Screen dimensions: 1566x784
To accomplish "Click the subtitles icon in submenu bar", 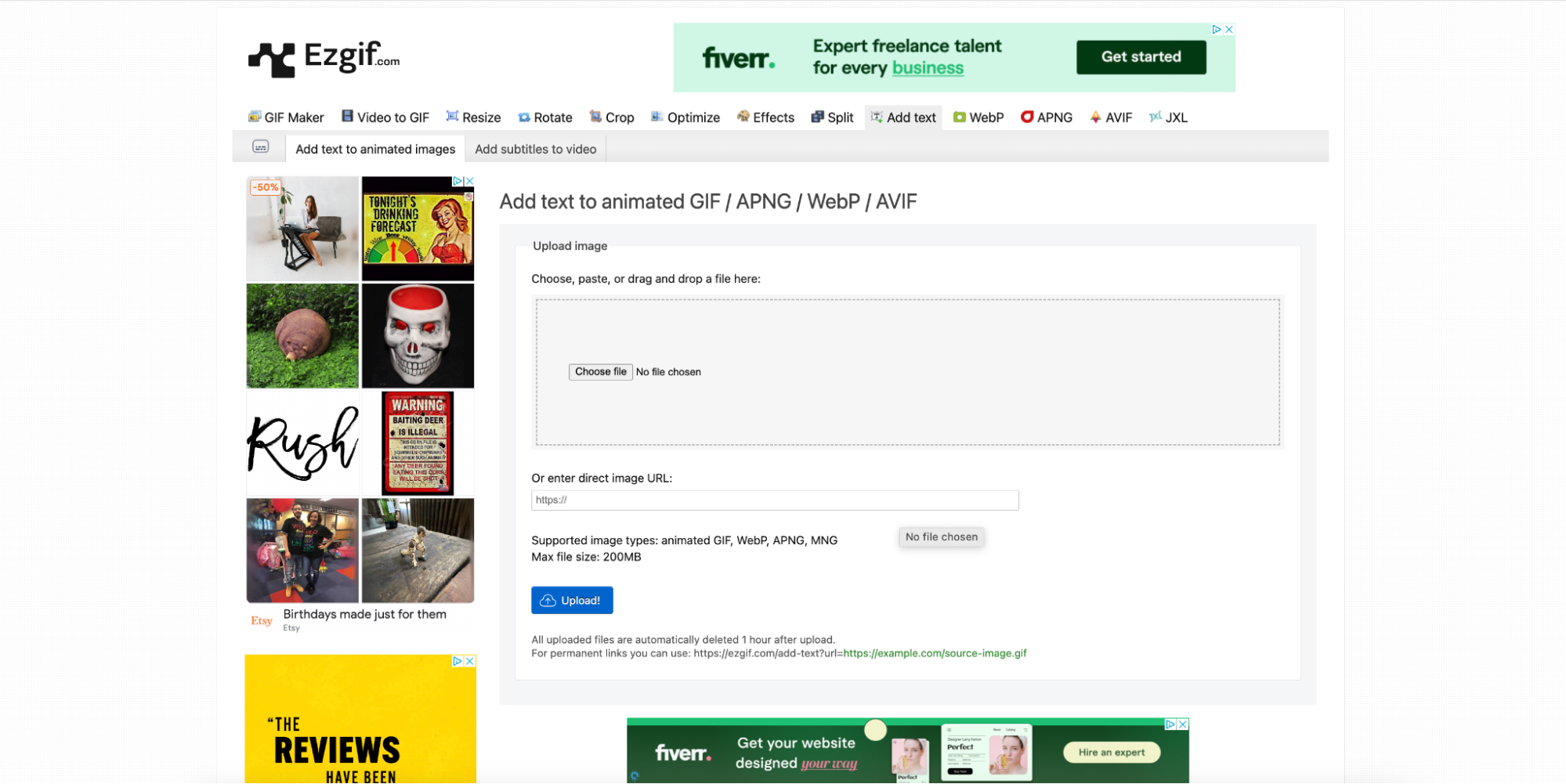I will point(261,147).
